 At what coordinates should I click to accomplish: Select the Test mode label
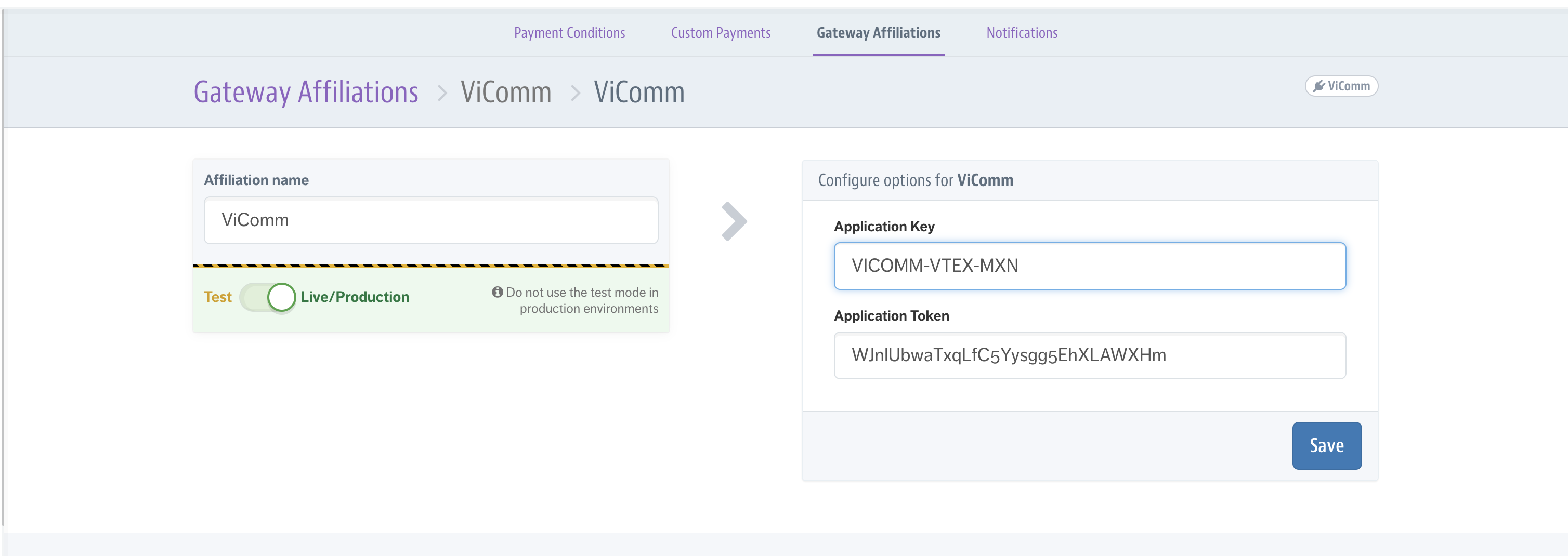[217, 297]
